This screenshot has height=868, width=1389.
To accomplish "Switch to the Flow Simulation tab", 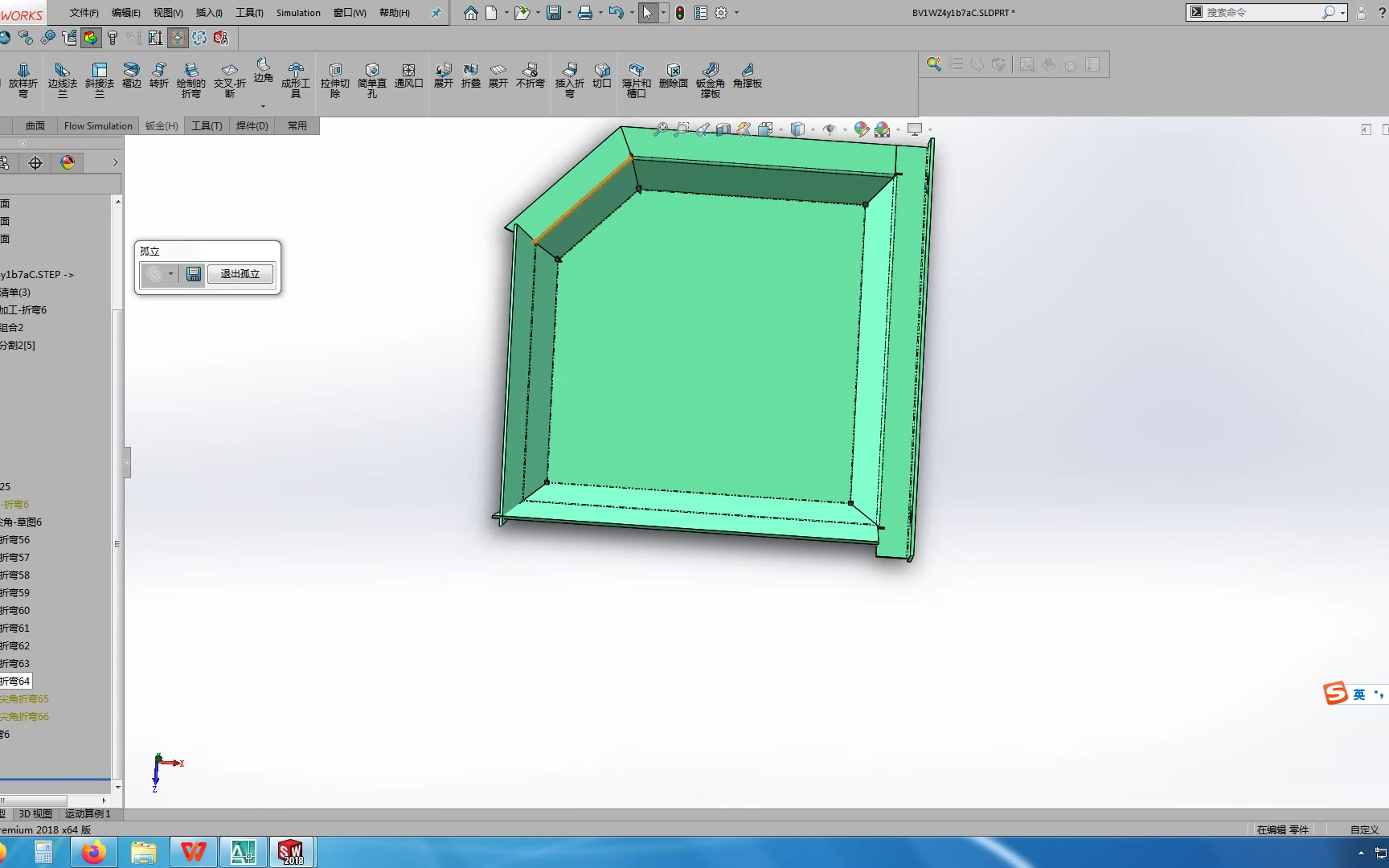I will [98, 126].
